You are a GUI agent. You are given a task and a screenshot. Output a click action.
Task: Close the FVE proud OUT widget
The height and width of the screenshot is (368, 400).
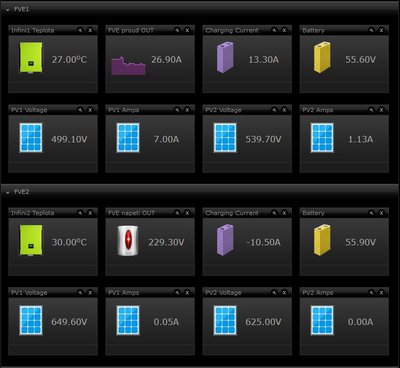[x=187, y=30]
